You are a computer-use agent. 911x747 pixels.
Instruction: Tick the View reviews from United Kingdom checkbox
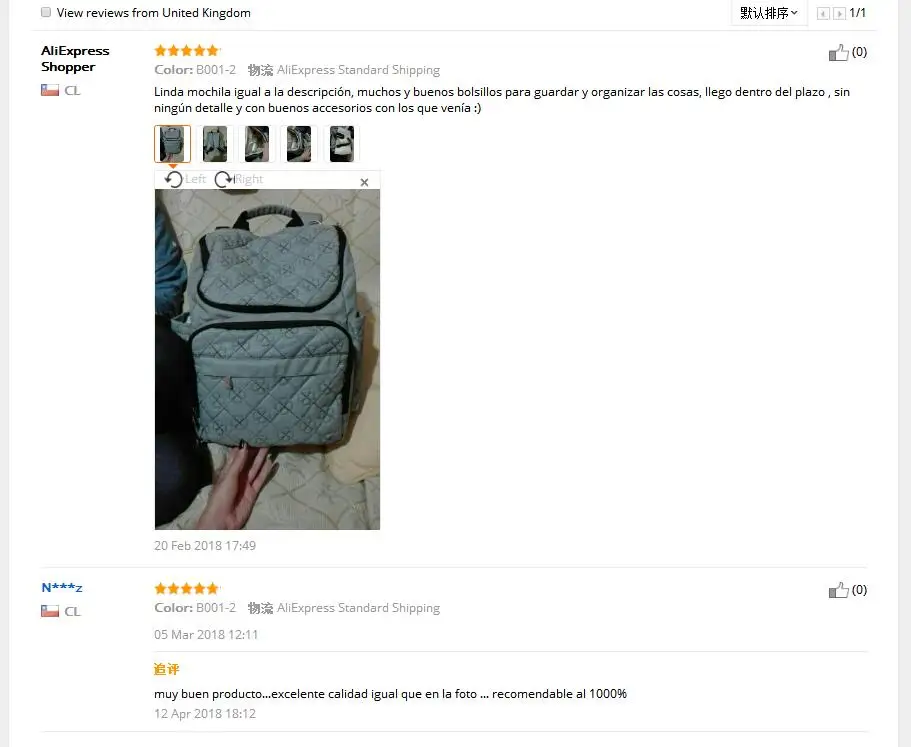click(x=46, y=12)
